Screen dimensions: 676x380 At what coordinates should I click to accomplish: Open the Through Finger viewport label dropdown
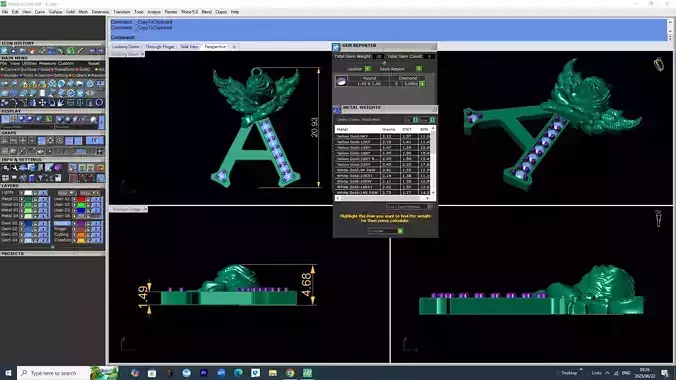click(145, 209)
